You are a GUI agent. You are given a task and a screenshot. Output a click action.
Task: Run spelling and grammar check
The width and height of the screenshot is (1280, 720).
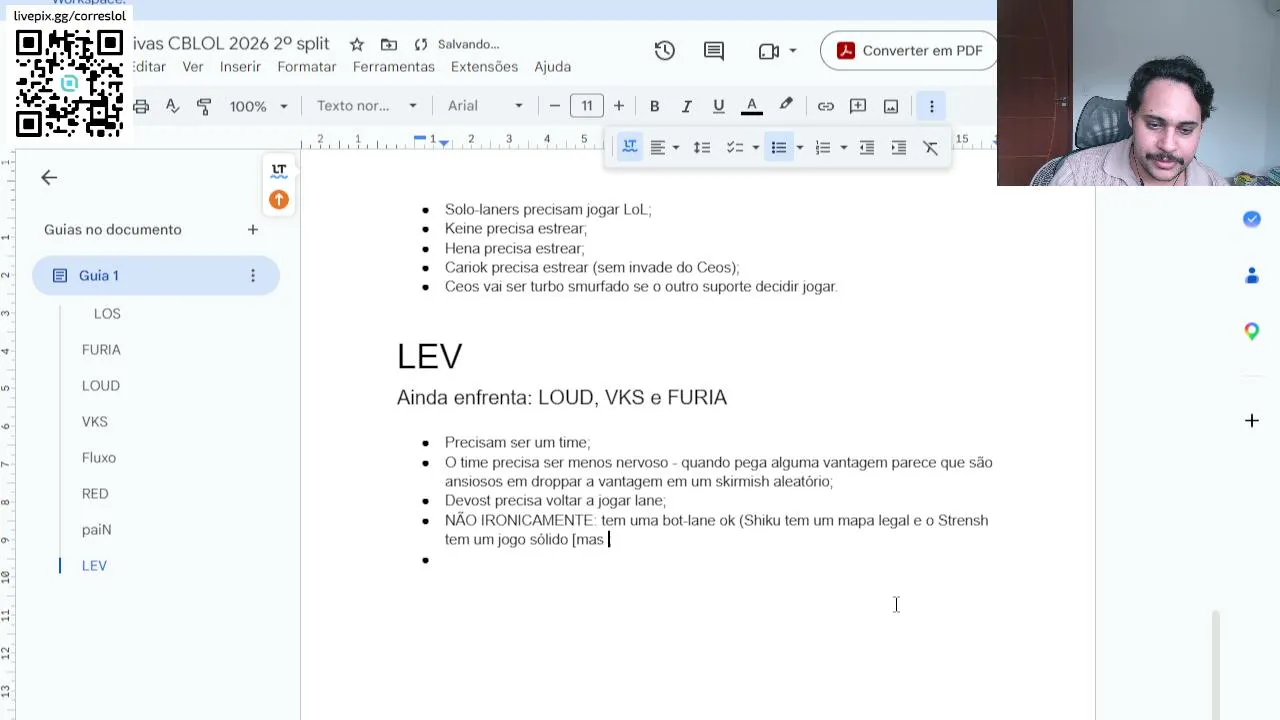[x=172, y=106]
